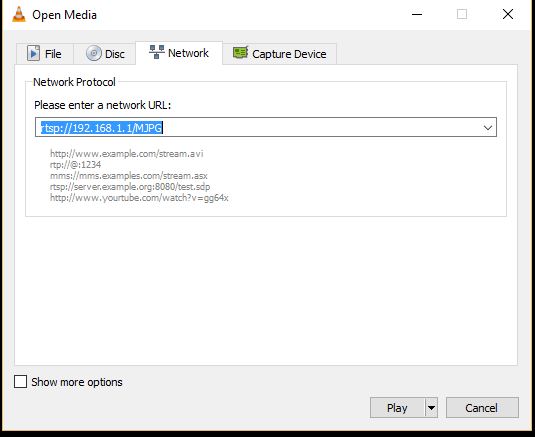Click the highlighted rtsp://192.168.1.1/MJPG text
The height and width of the screenshot is (437, 535).
click(102, 128)
